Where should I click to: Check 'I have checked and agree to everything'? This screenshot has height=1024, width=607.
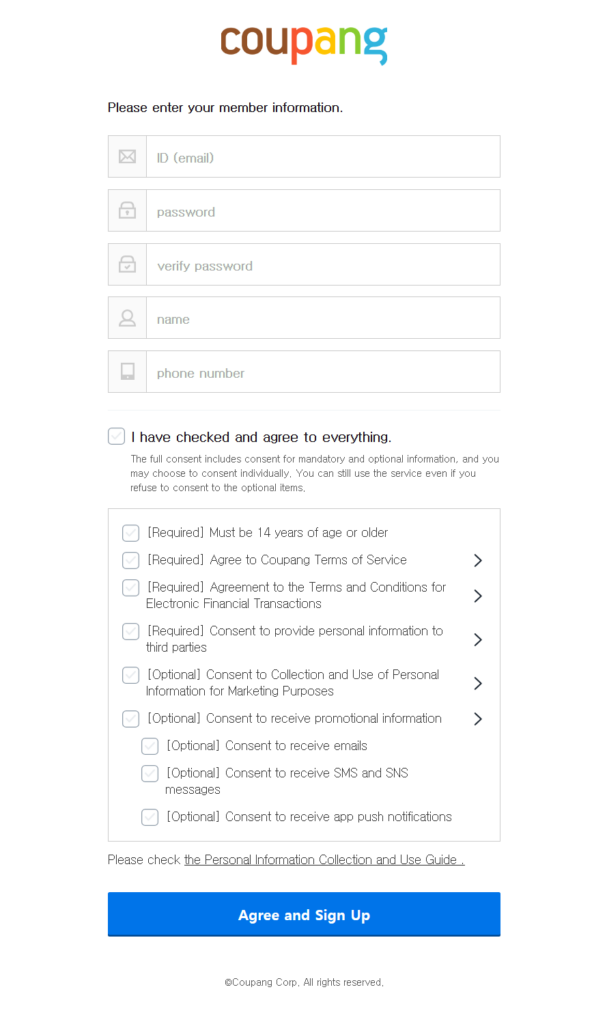[x=116, y=436]
